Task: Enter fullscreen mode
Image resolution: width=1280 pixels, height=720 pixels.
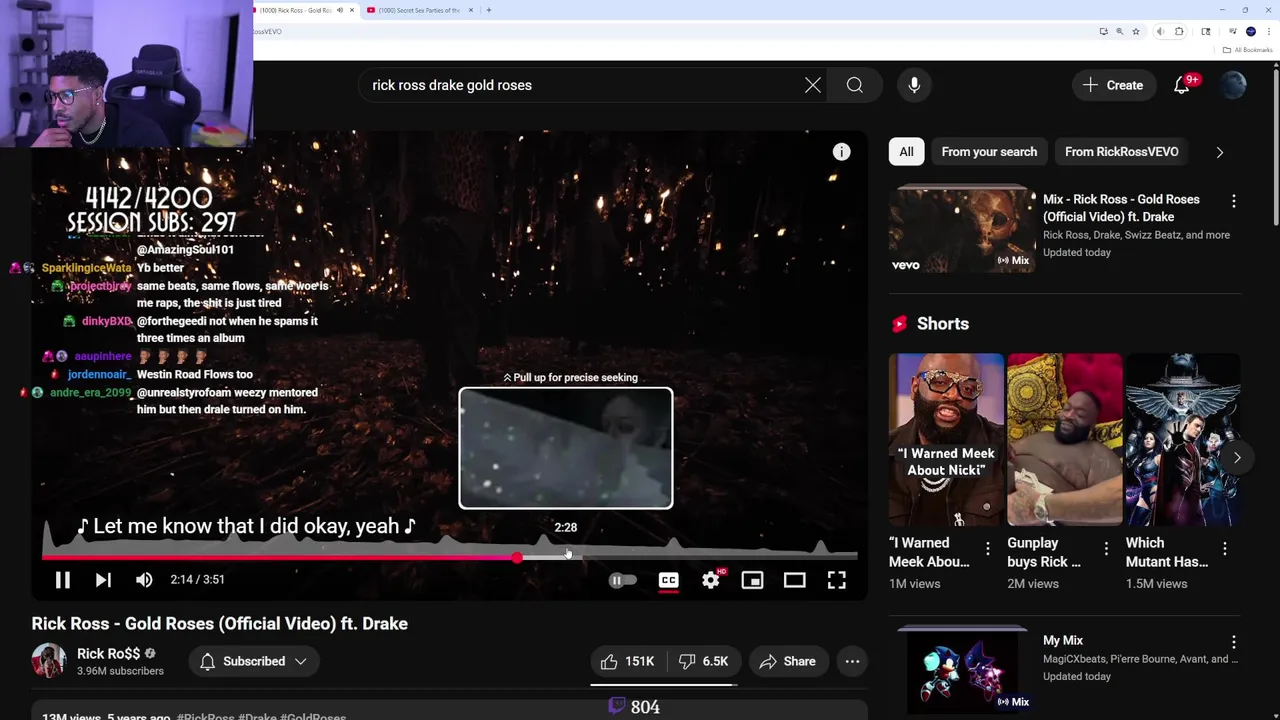Action: [836, 580]
